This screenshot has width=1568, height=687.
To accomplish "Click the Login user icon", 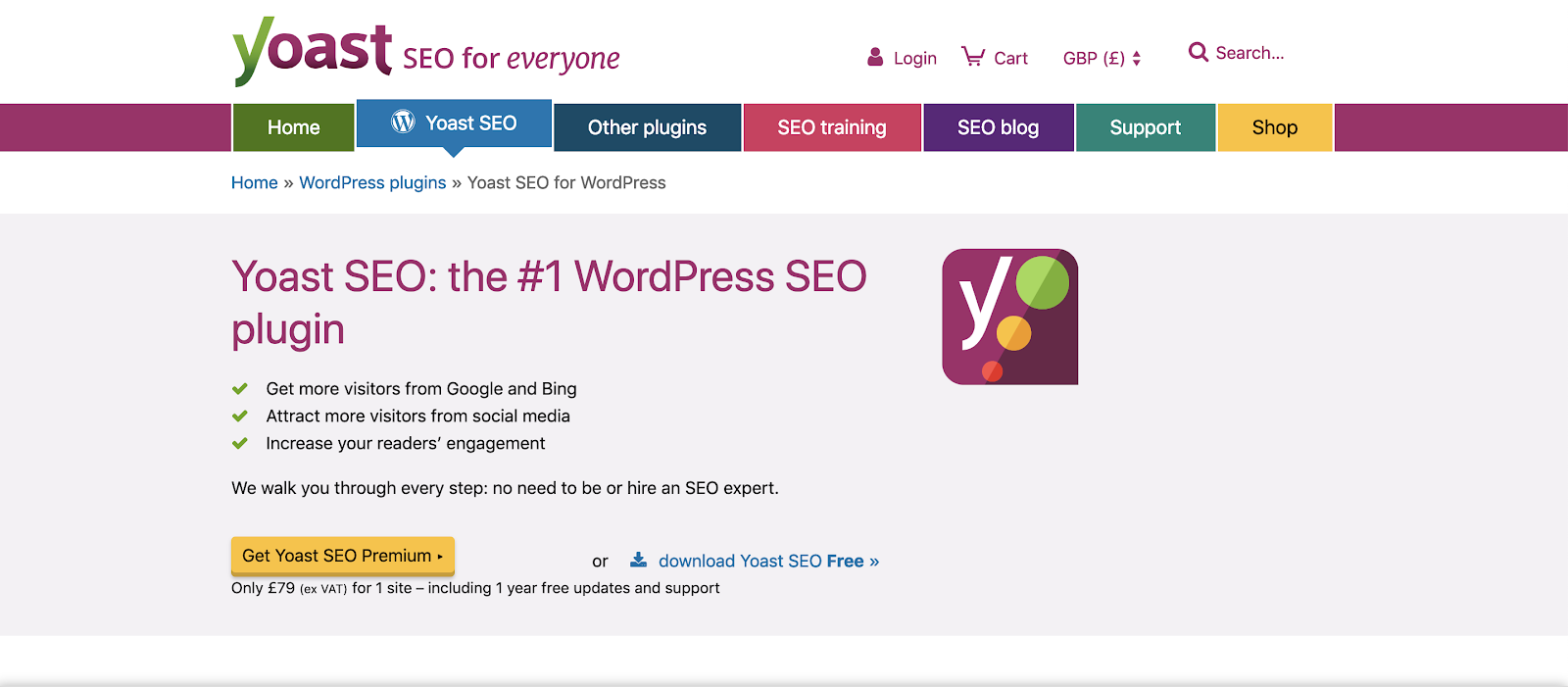I will (875, 58).
